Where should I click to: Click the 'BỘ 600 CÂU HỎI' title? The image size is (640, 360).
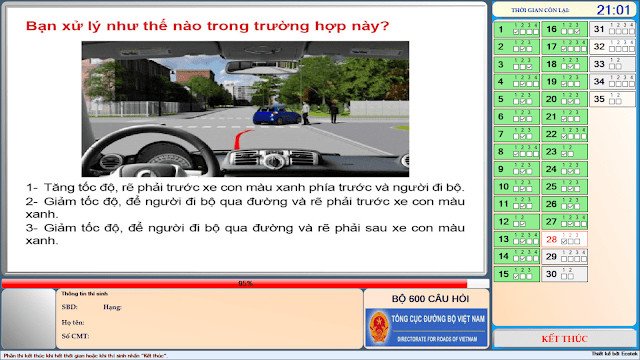pos(430,299)
